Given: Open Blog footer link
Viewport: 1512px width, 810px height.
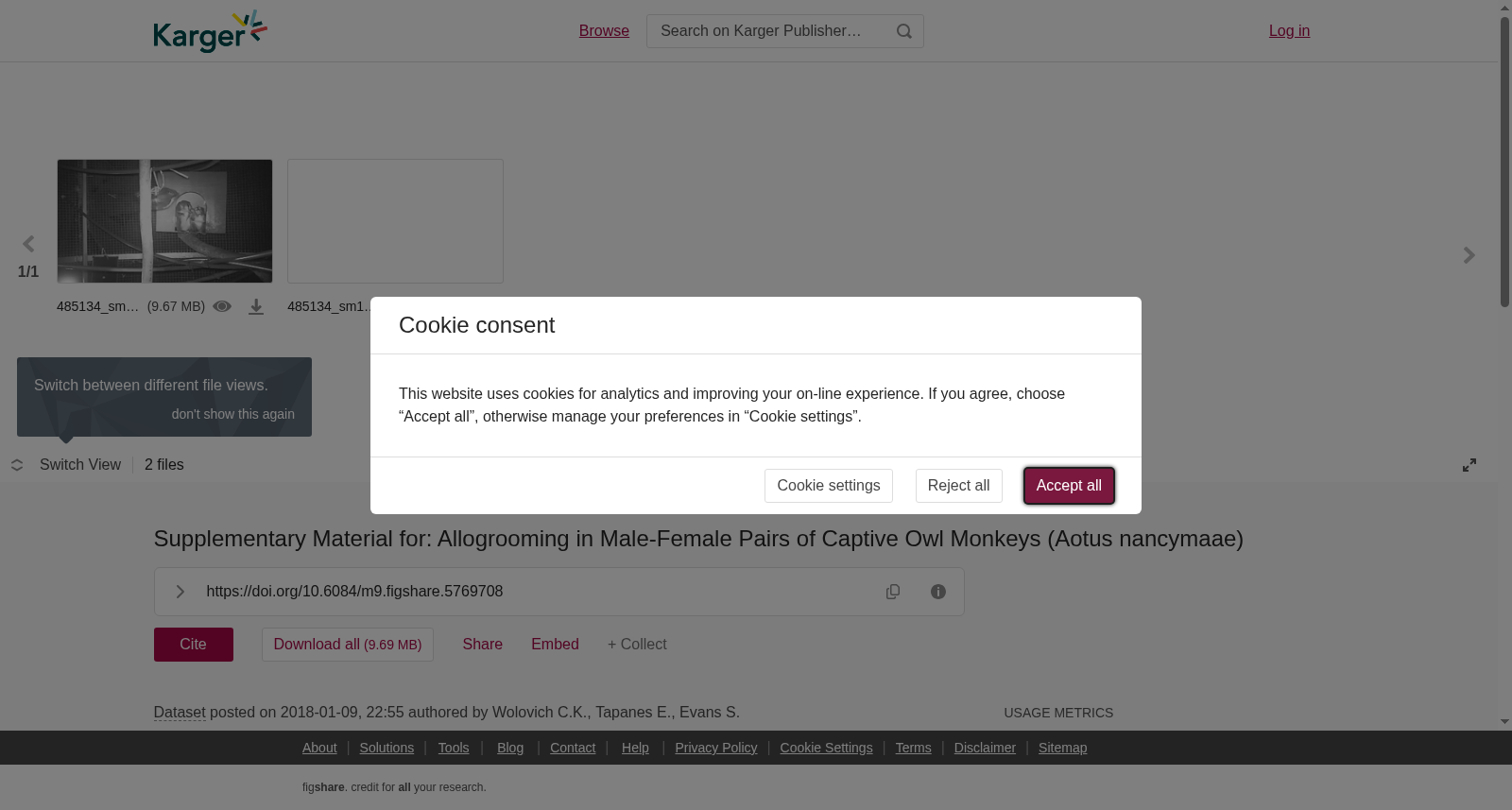Looking at the screenshot, I should coord(510,748).
